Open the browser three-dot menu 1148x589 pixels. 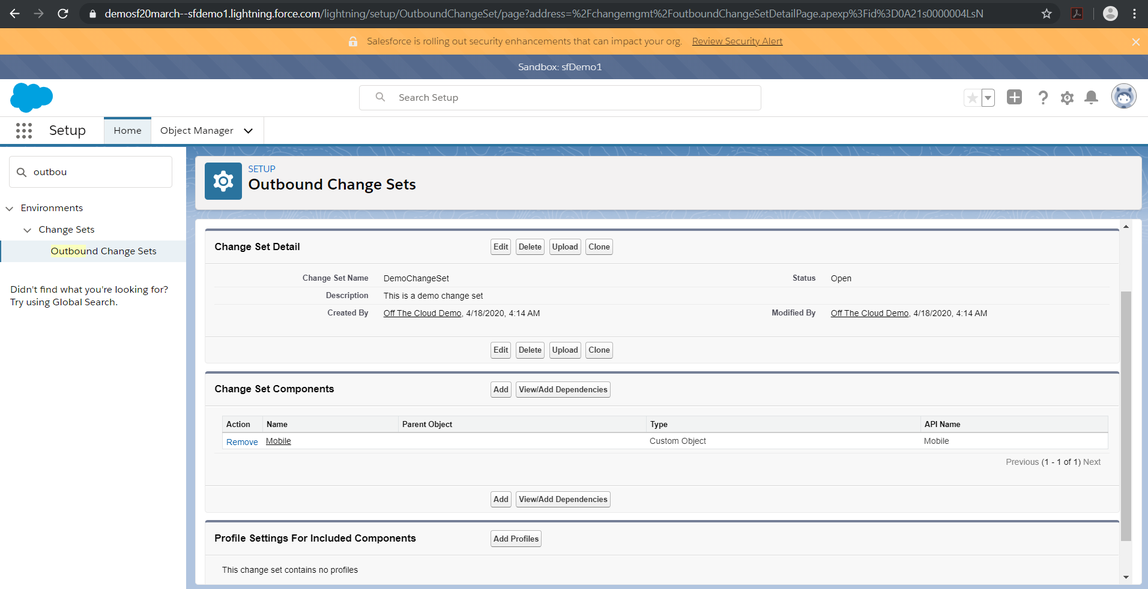coord(1133,13)
